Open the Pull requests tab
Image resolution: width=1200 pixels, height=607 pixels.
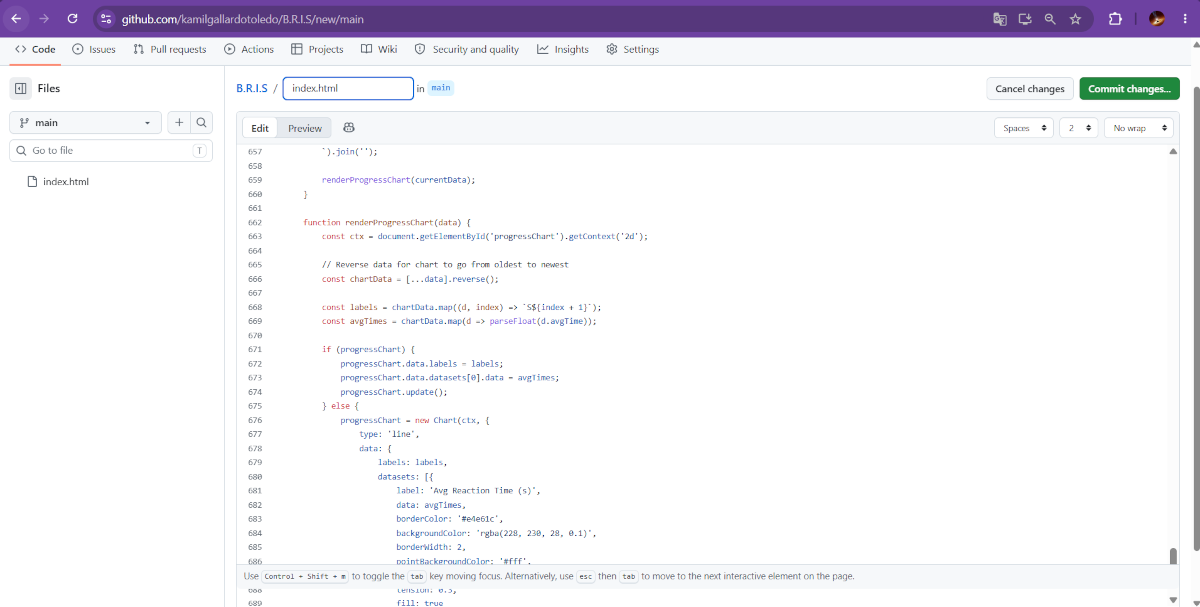click(x=169, y=49)
